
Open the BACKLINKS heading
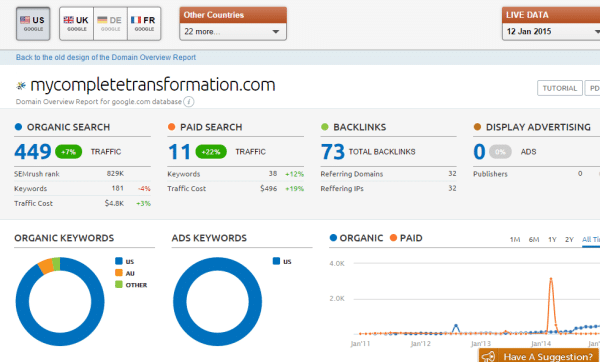pyautogui.click(x=360, y=127)
